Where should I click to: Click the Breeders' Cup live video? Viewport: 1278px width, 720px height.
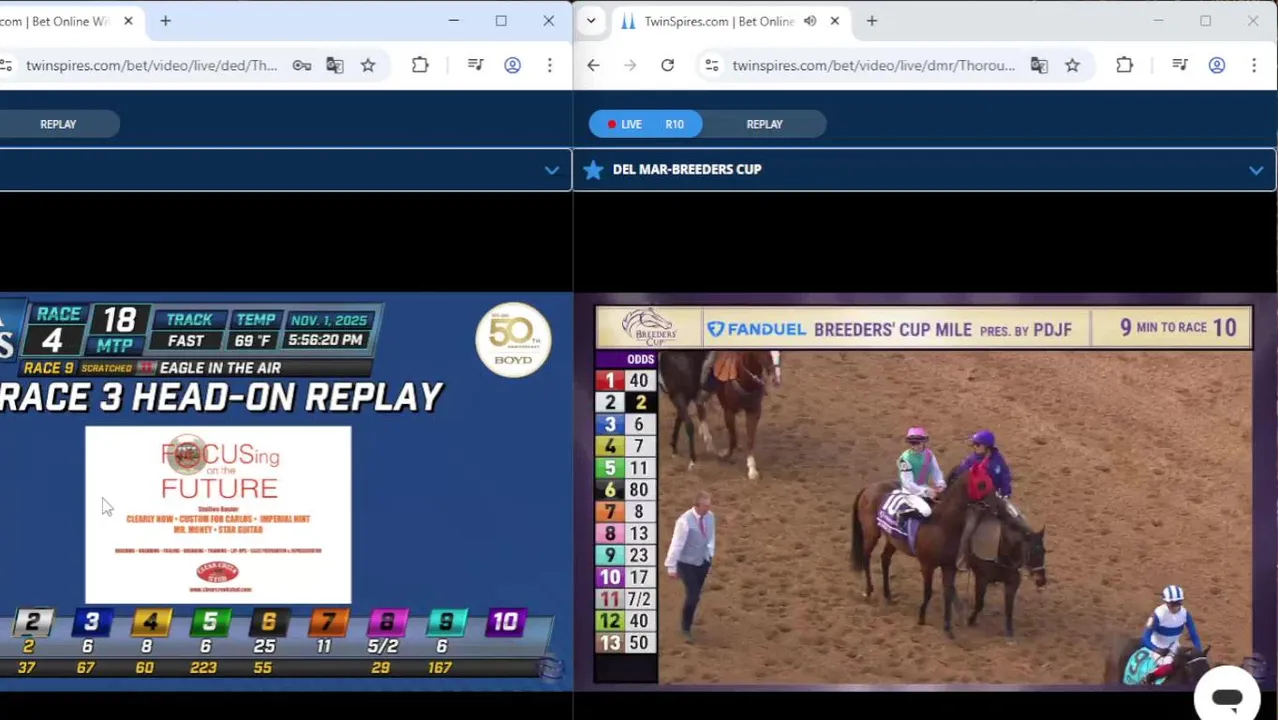(925, 494)
